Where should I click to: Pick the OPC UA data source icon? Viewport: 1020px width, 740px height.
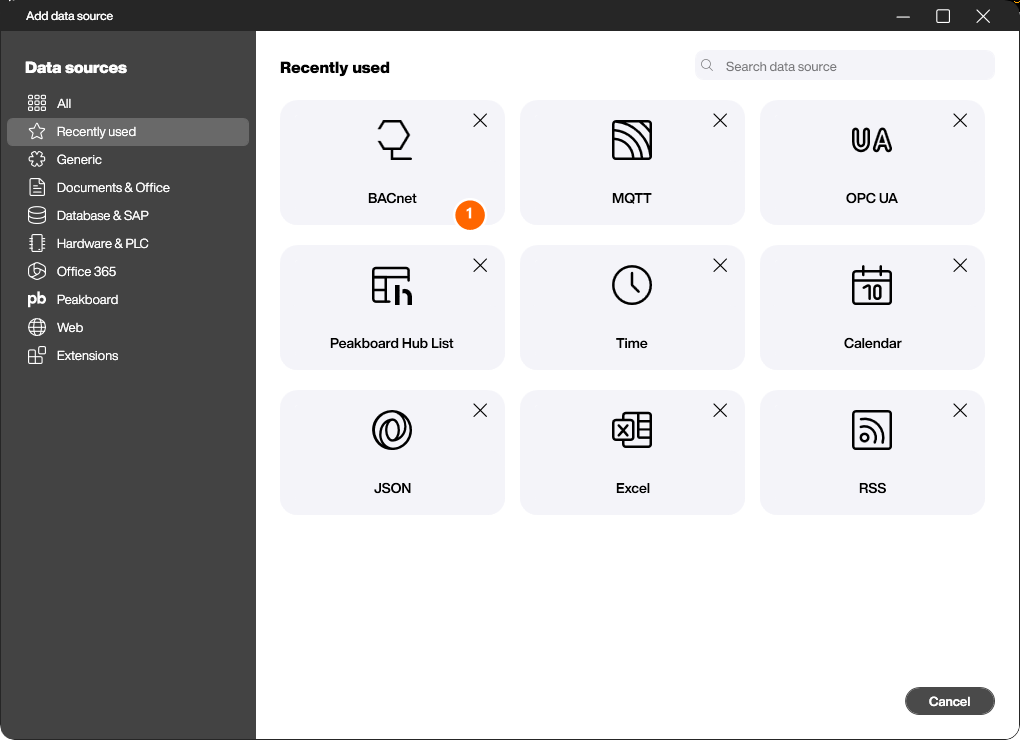point(872,140)
